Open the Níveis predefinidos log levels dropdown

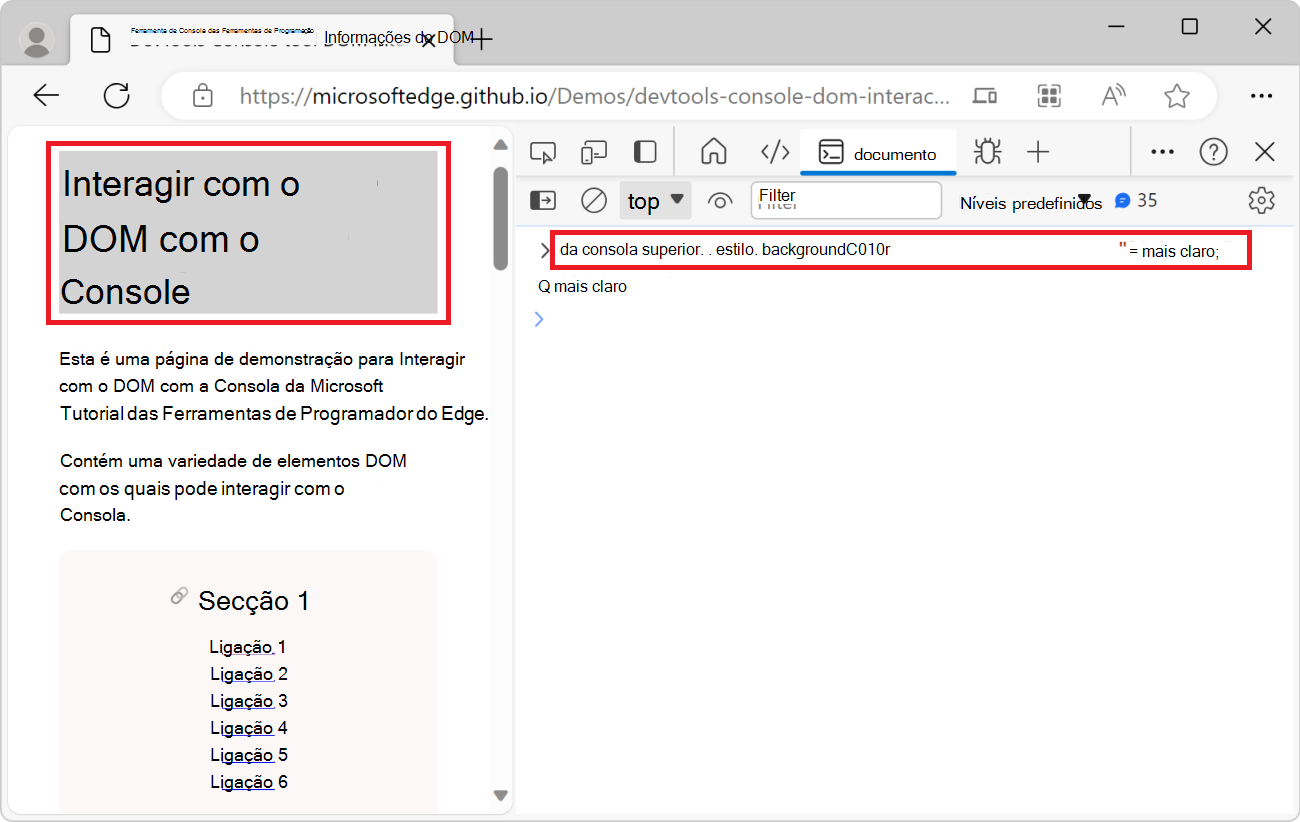coord(1030,202)
